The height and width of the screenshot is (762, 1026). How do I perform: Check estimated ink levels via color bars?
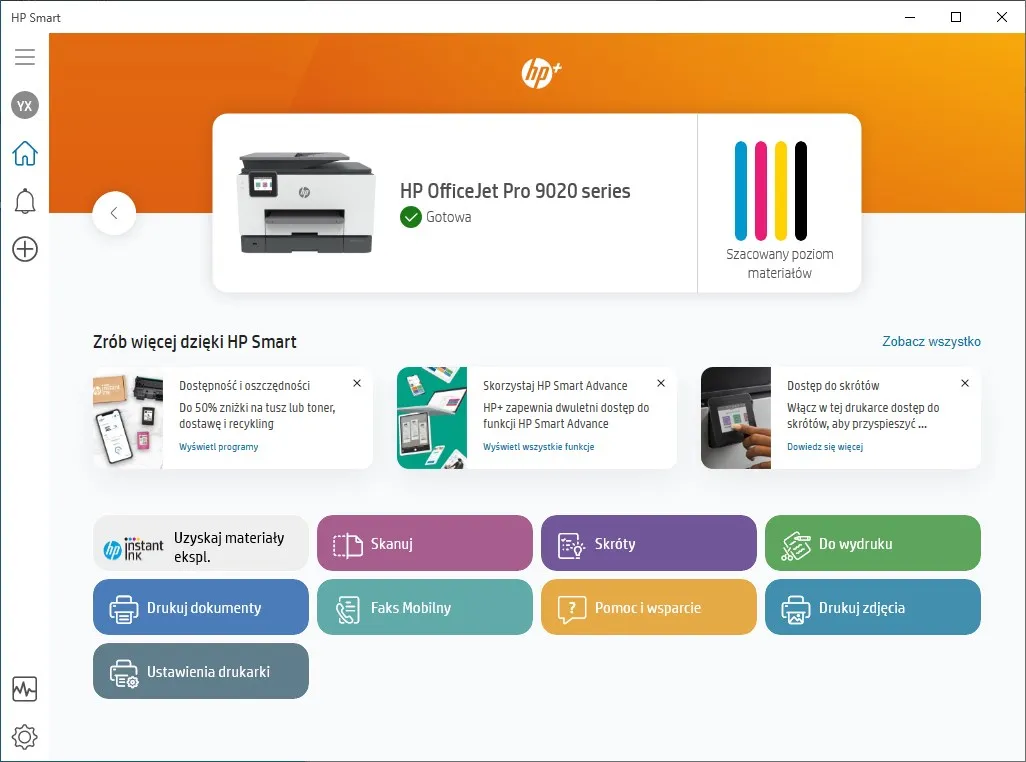(x=770, y=190)
